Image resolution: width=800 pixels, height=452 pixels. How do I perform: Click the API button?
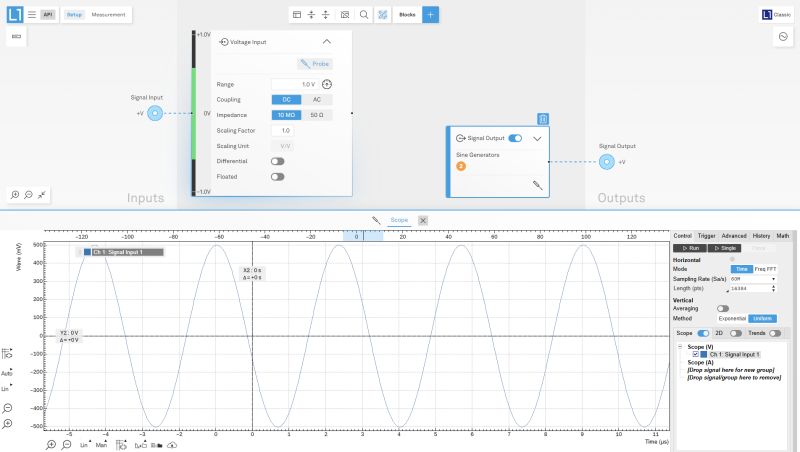click(x=48, y=15)
